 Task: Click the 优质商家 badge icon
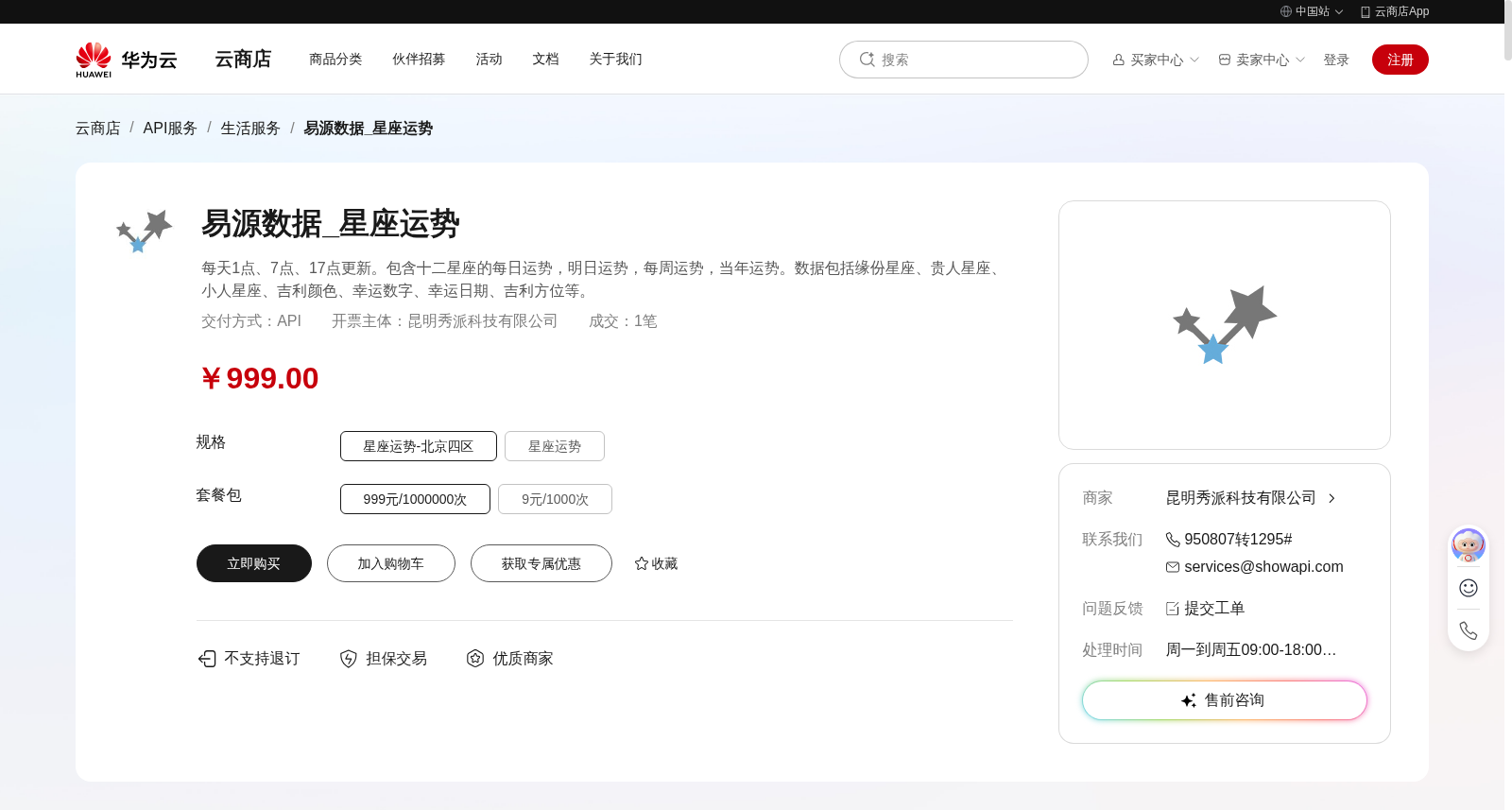point(475,659)
